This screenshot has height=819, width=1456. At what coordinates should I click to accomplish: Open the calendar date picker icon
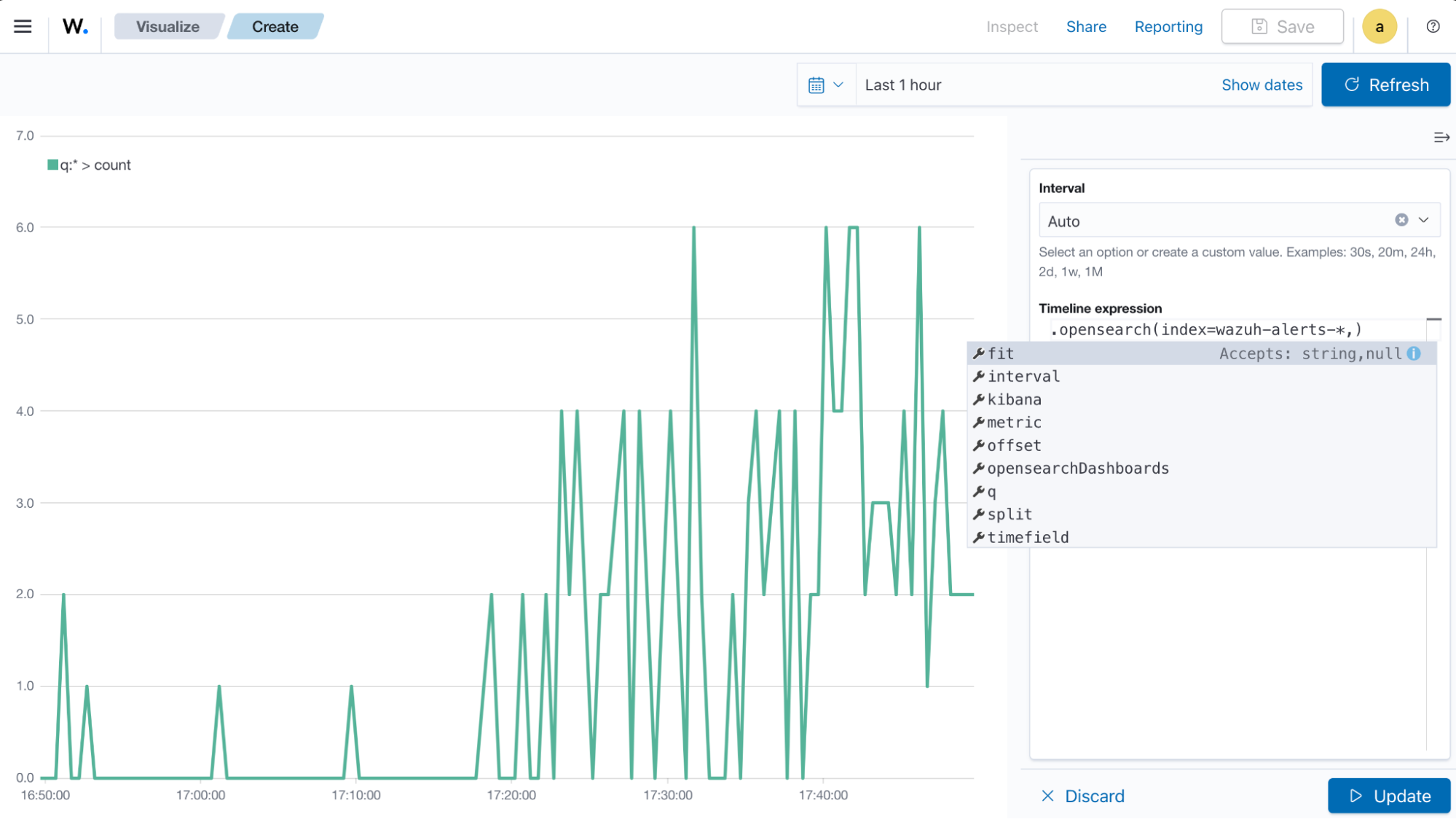tap(817, 85)
